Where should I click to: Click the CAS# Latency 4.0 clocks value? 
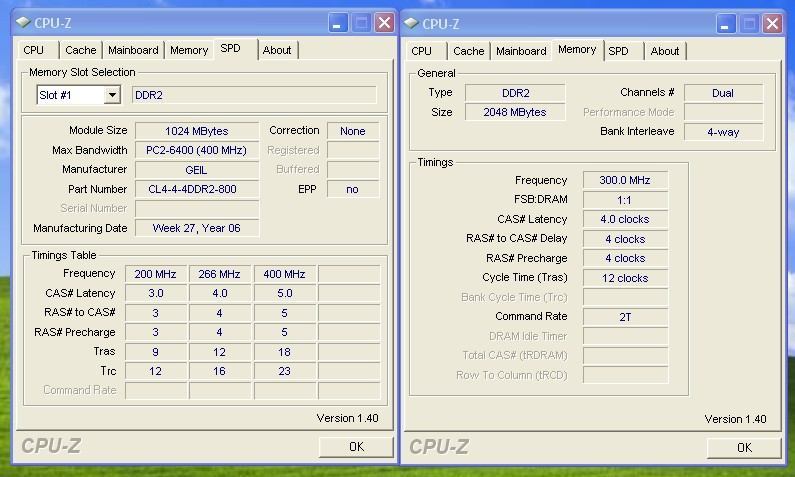pos(625,219)
